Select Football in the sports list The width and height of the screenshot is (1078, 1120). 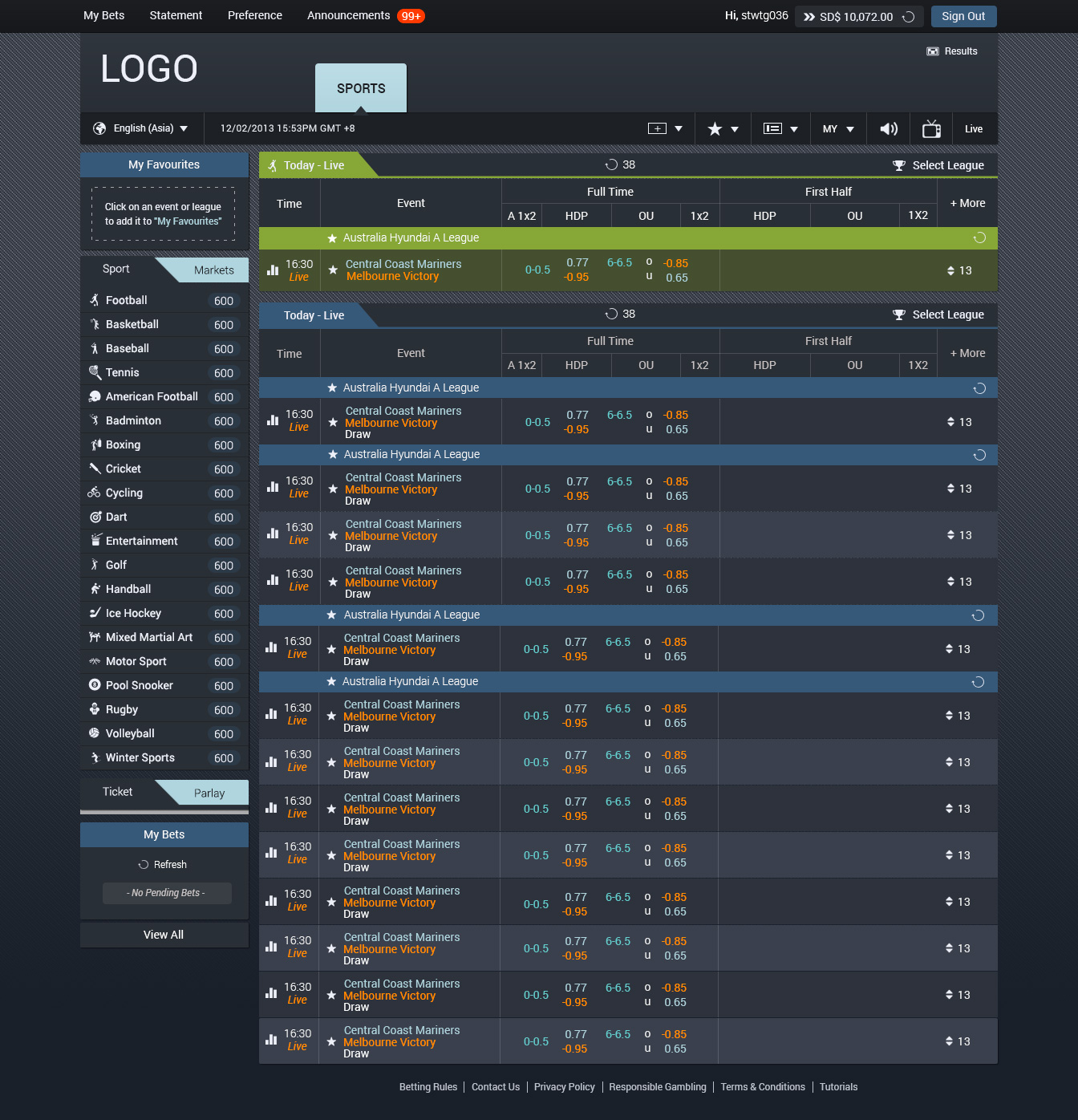coord(127,301)
